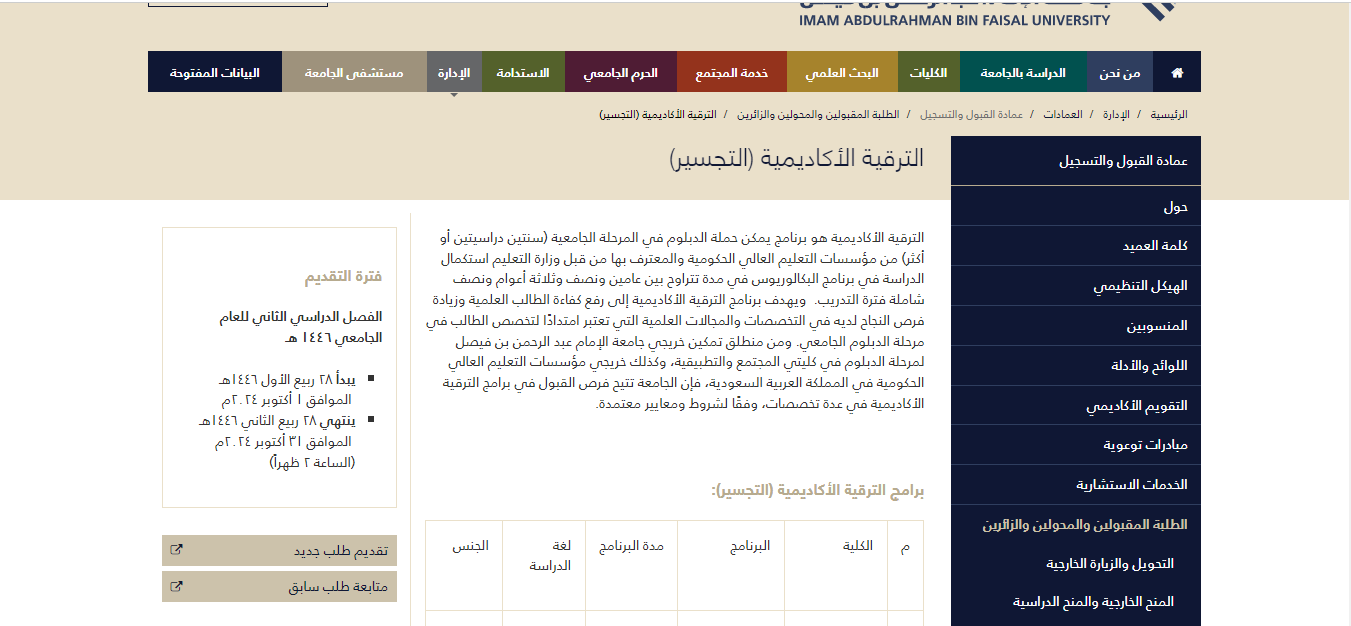Select "مبادرات توعوية" in the sidebar
The height and width of the screenshot is (626, 1351).
(x=1076, y=445)
